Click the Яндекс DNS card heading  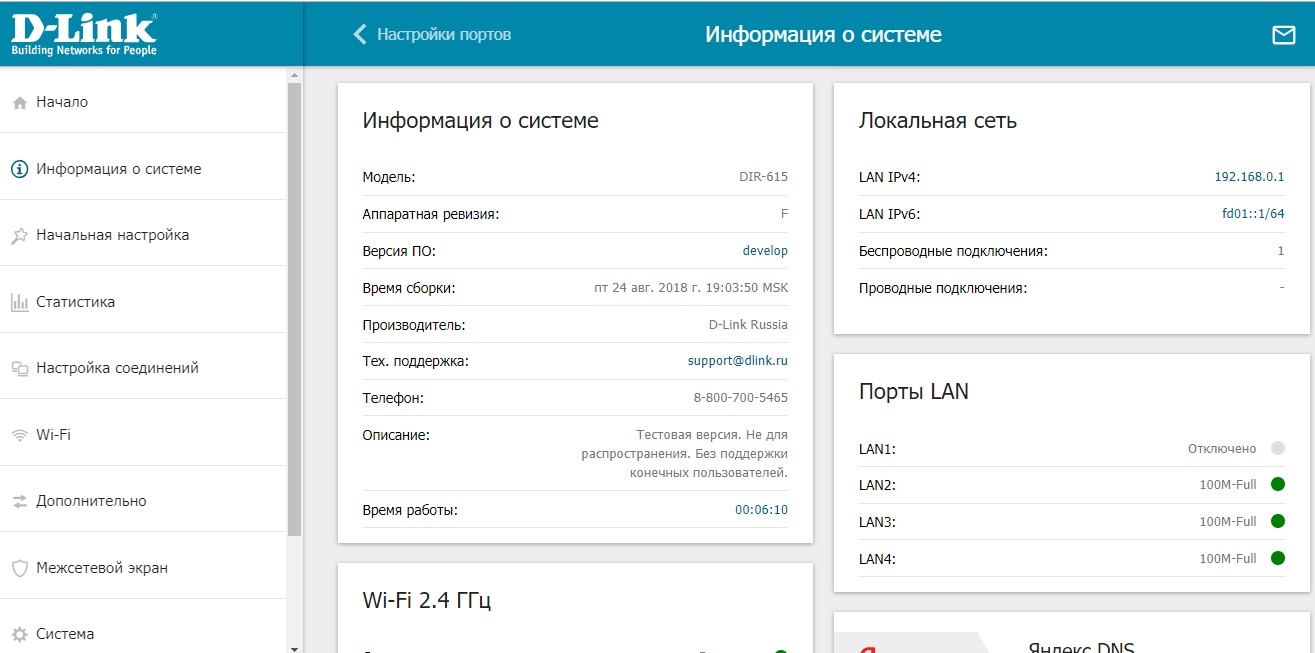click(1081, 647)
